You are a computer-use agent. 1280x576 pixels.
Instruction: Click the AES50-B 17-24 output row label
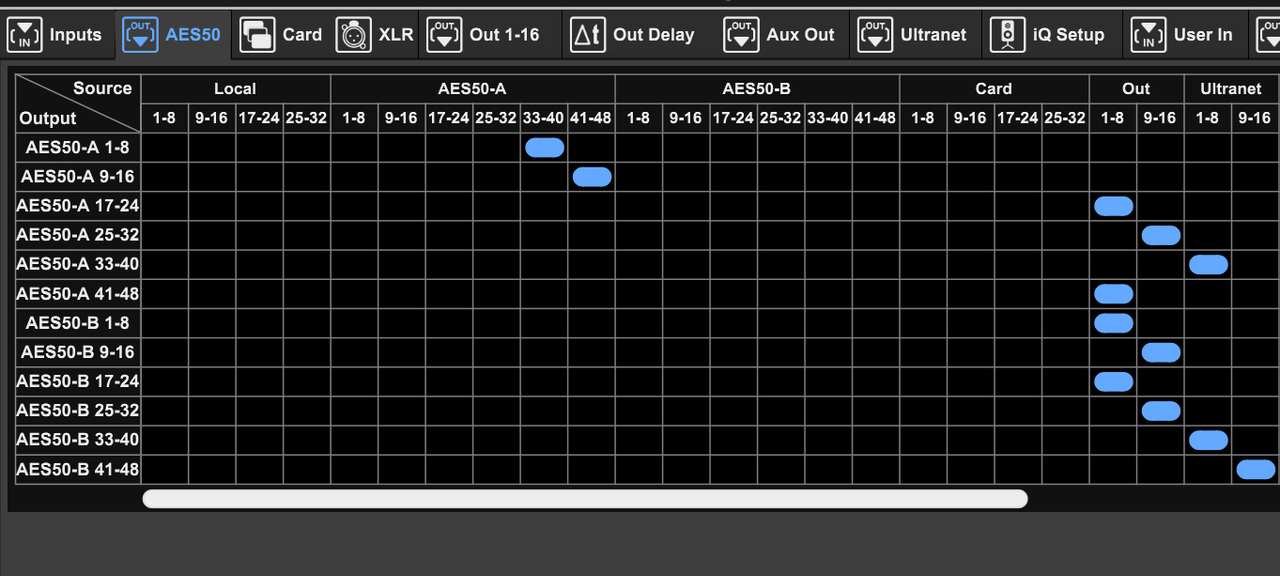[78, 381]
